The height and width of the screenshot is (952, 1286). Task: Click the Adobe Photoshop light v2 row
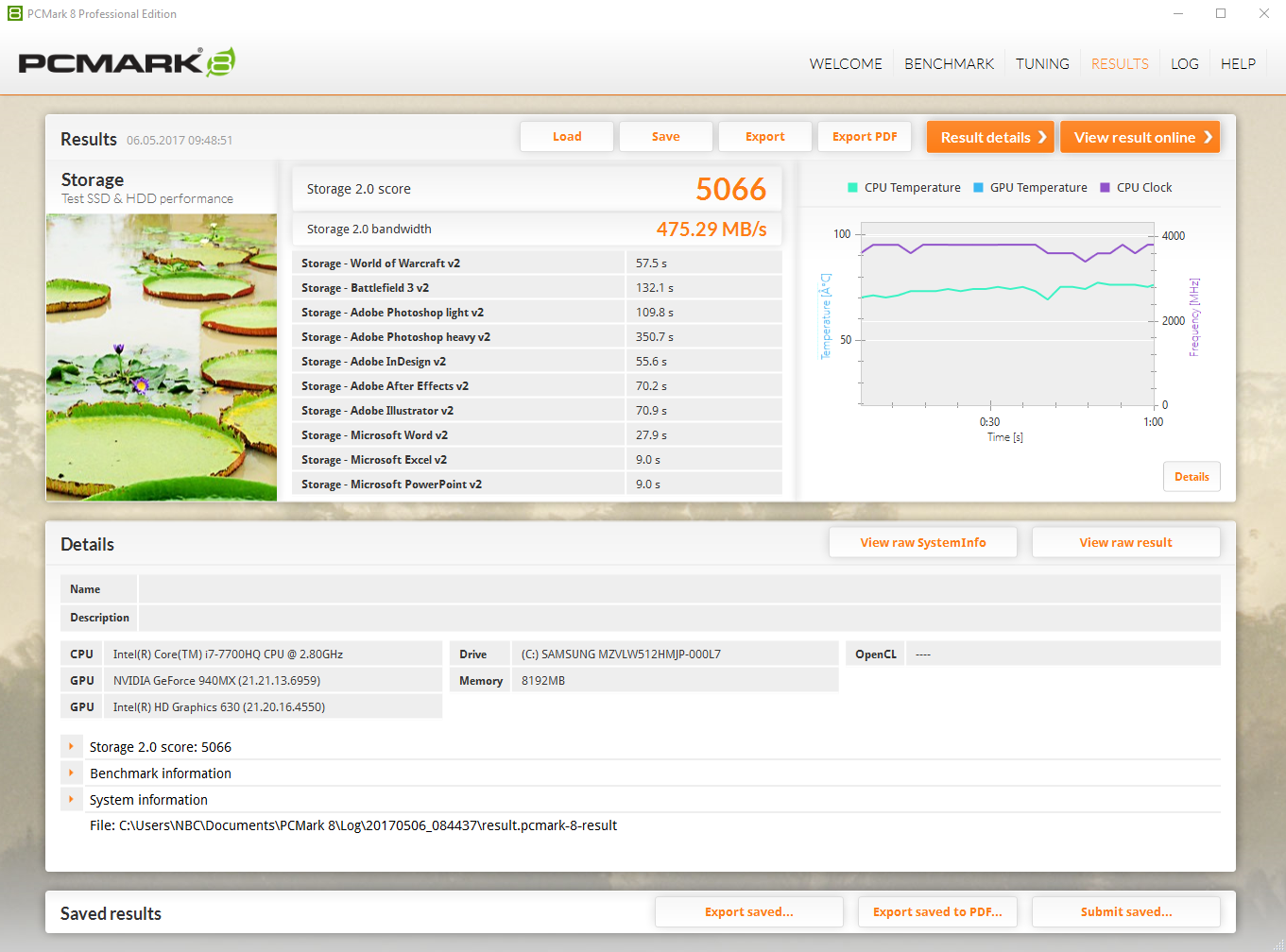pos(538,313)
